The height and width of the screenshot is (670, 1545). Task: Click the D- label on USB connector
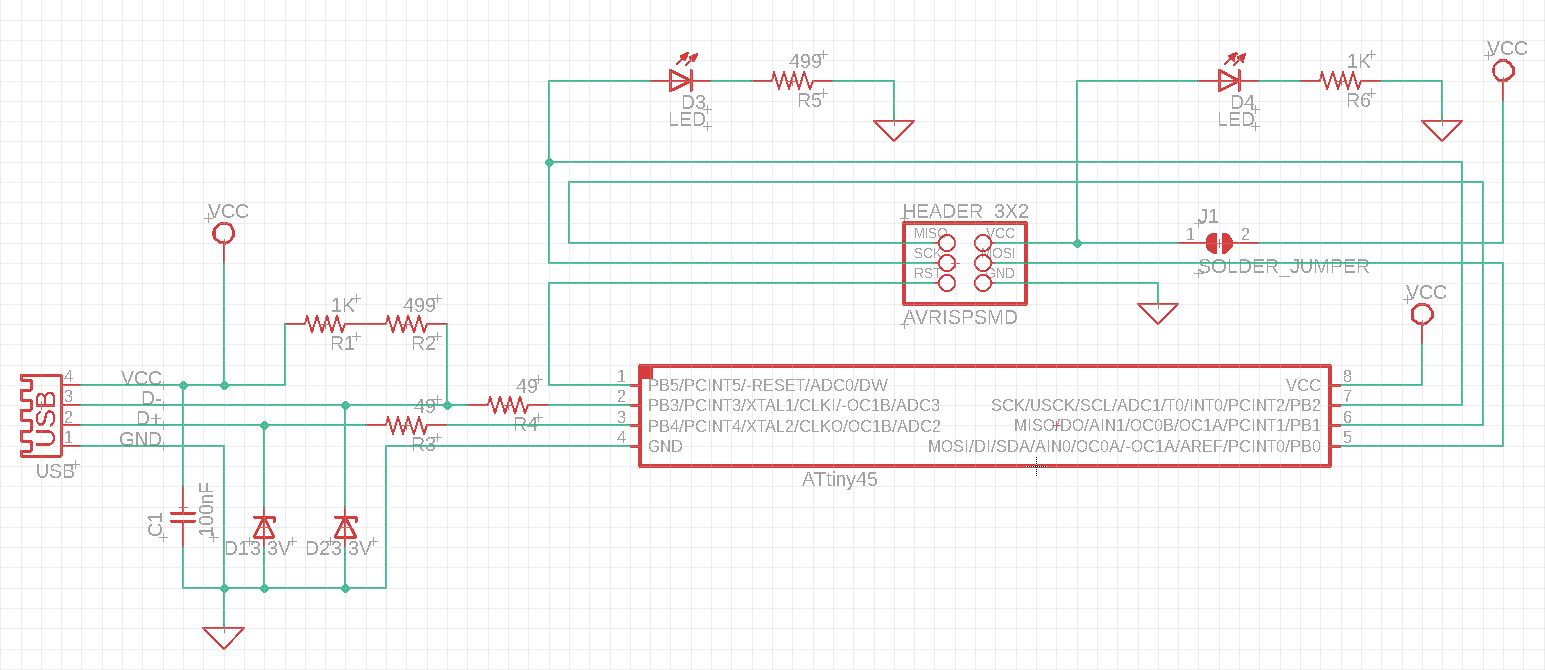(x=149, y=398)
